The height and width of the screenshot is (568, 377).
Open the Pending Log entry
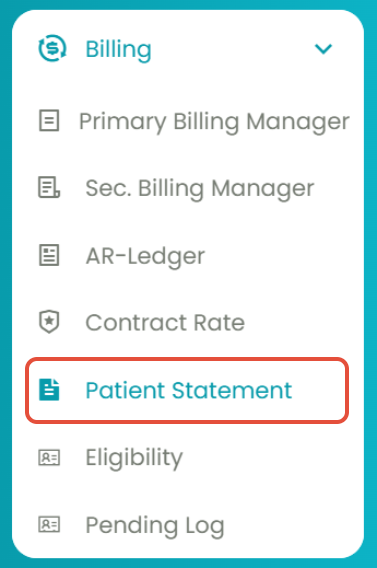tap(155, 526)
